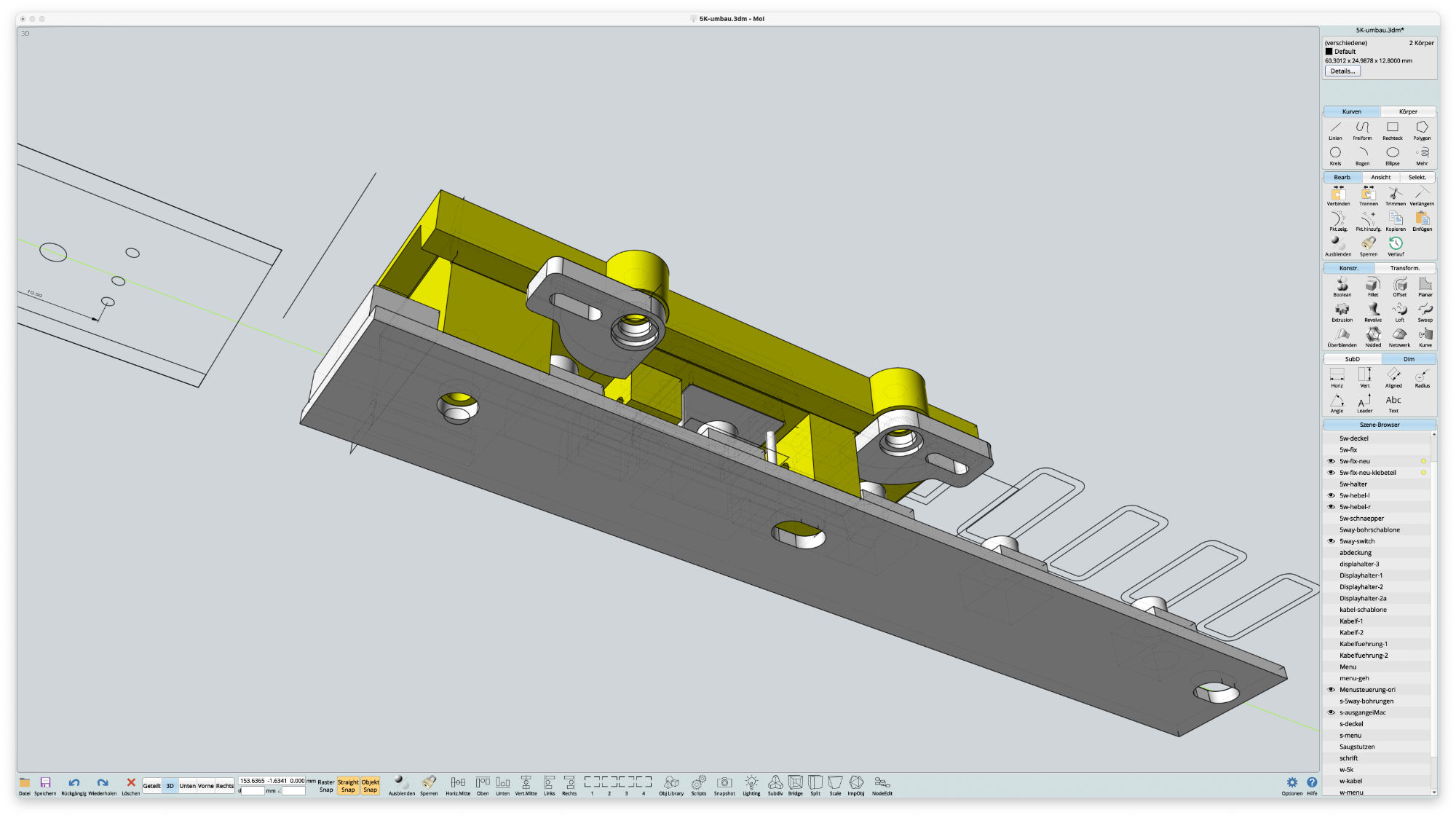
Task: Pick the Freiform curve tool
Action: tap(1362, 129)
